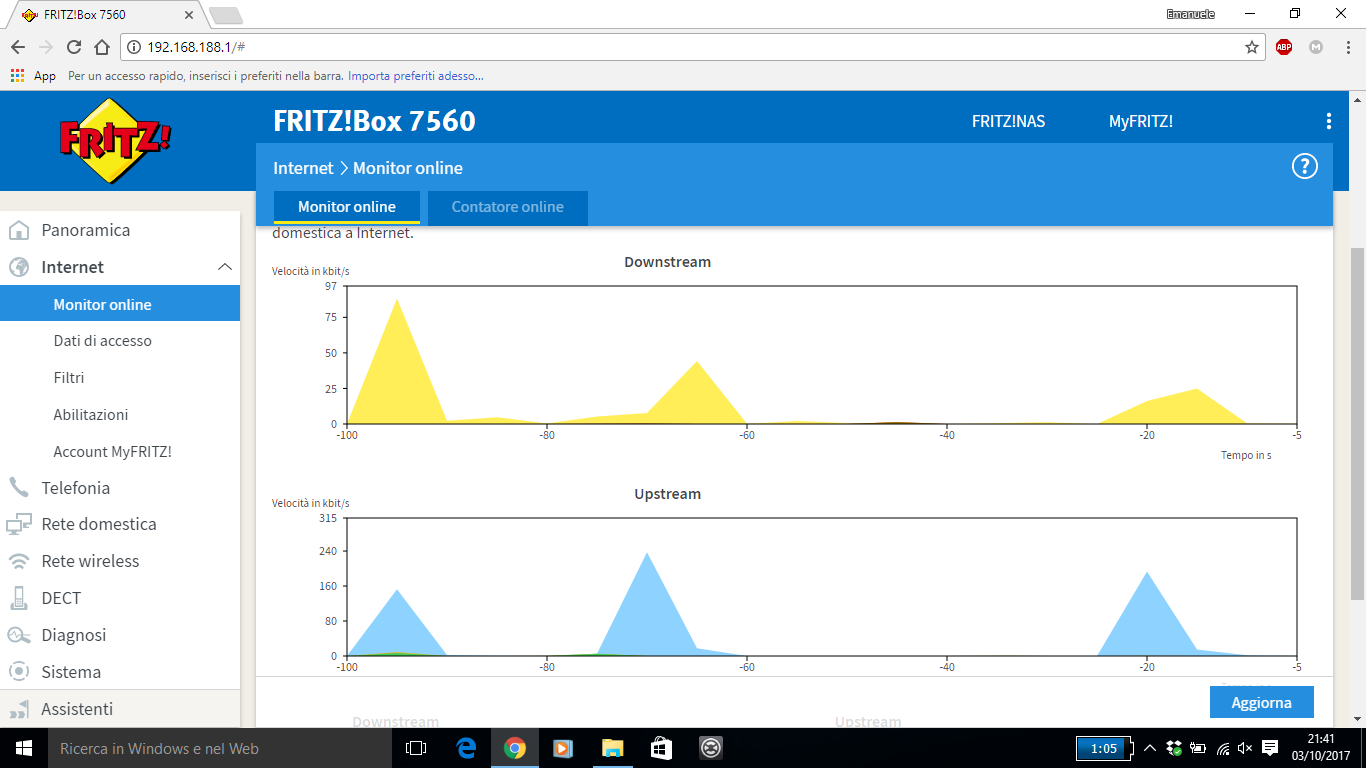Click the Wi-Fi icon beside Rete wireless
Viewport: 1366px width, 768px height.
coord(18,561)
